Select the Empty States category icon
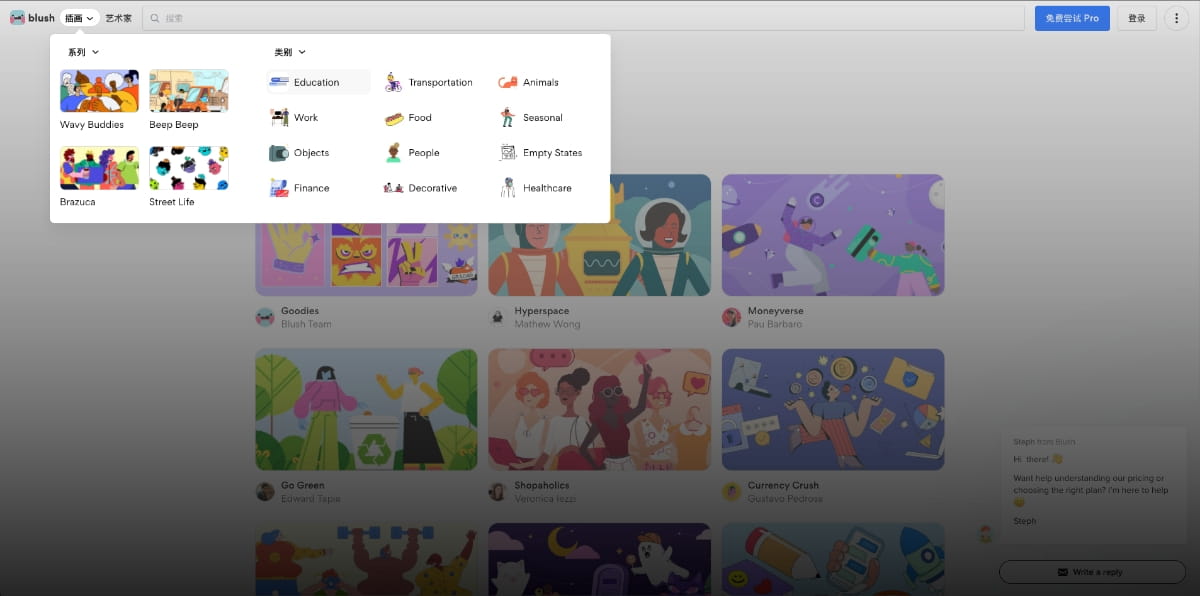The height and width of the screenshot is (596, 1200). click(x=507, y=153)
